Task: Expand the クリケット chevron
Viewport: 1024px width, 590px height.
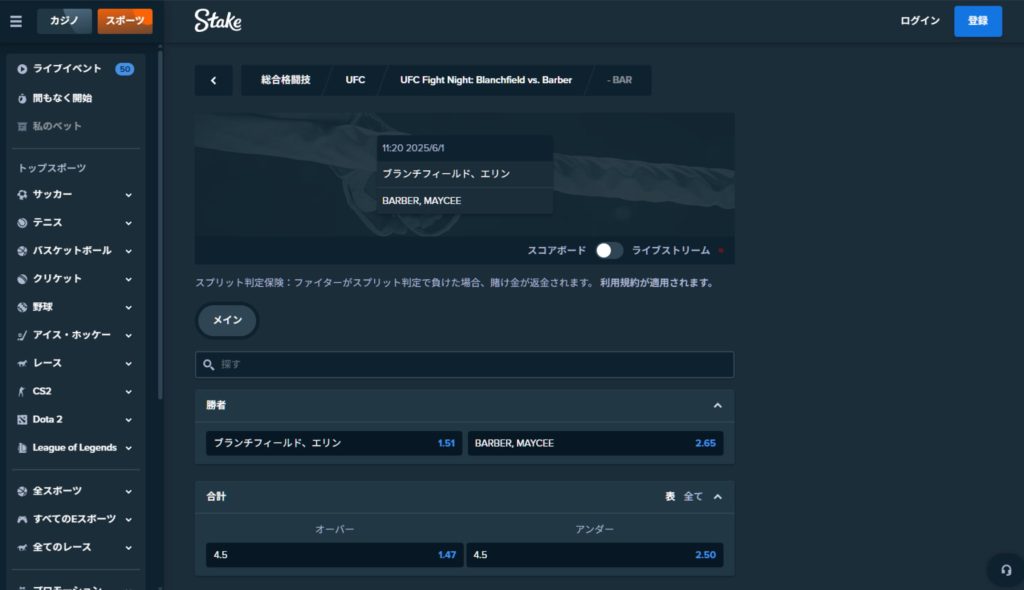Action: (x=129, y=279)
